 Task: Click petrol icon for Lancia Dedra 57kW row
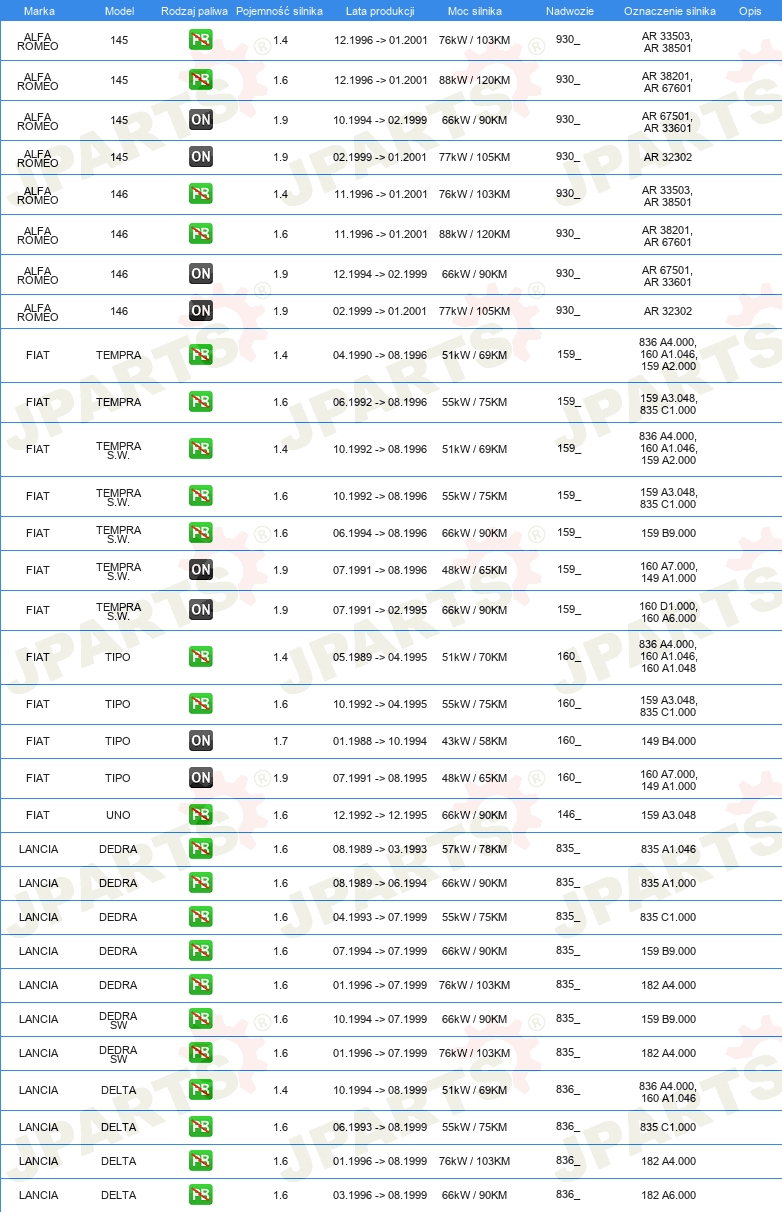pos(201,849)
